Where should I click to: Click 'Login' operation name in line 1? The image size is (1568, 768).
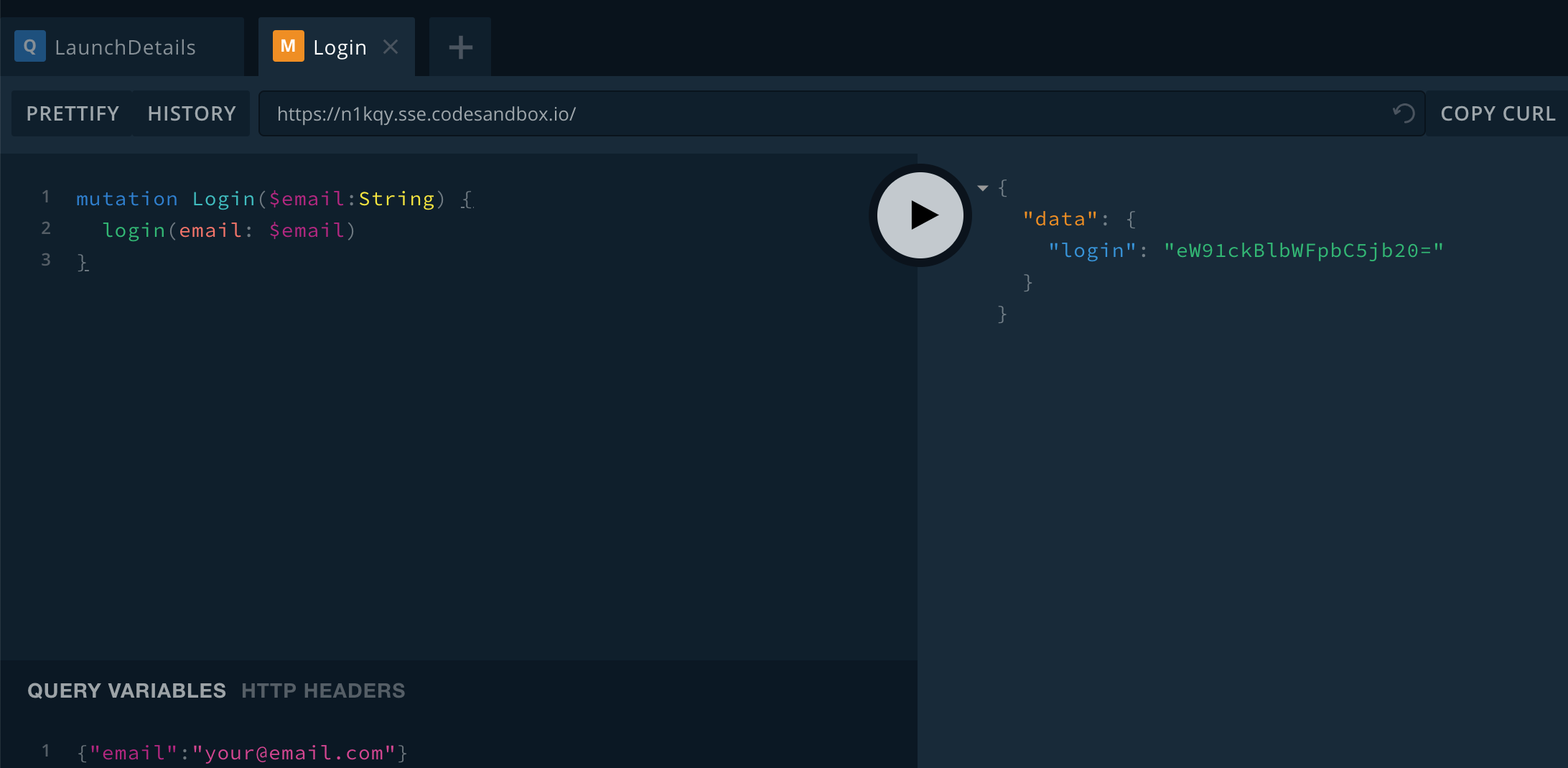pos(223,199)
